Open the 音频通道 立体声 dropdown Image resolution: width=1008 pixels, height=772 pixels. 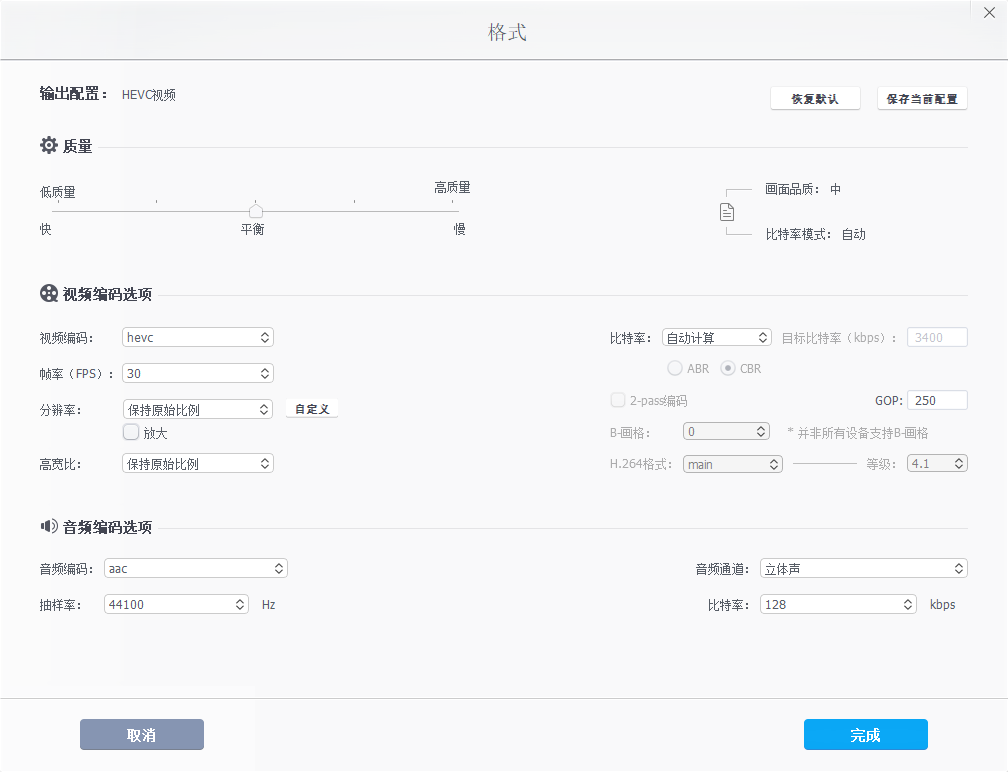[863, 568]
